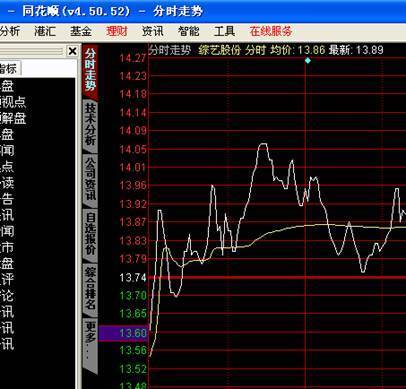This screenshot has width=406, height=389.
Task: Click the green 13.65 price label
Action: tap(133, 314)
